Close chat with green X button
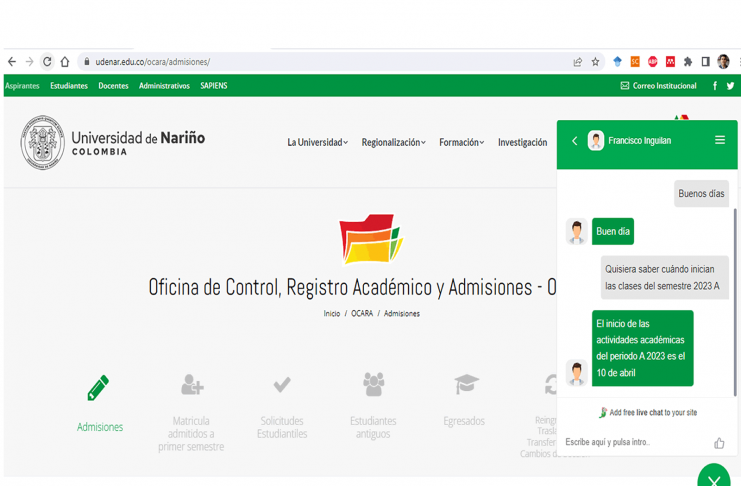 (714, 477)
